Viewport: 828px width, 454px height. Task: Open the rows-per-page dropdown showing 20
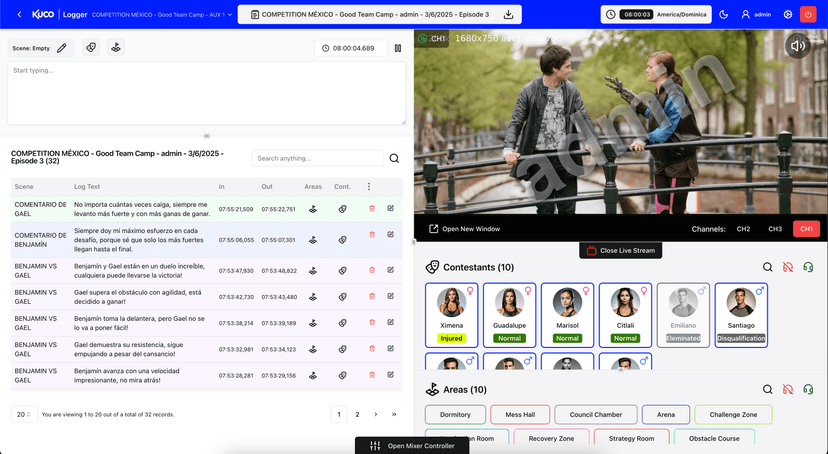click(x=24, y=414)
